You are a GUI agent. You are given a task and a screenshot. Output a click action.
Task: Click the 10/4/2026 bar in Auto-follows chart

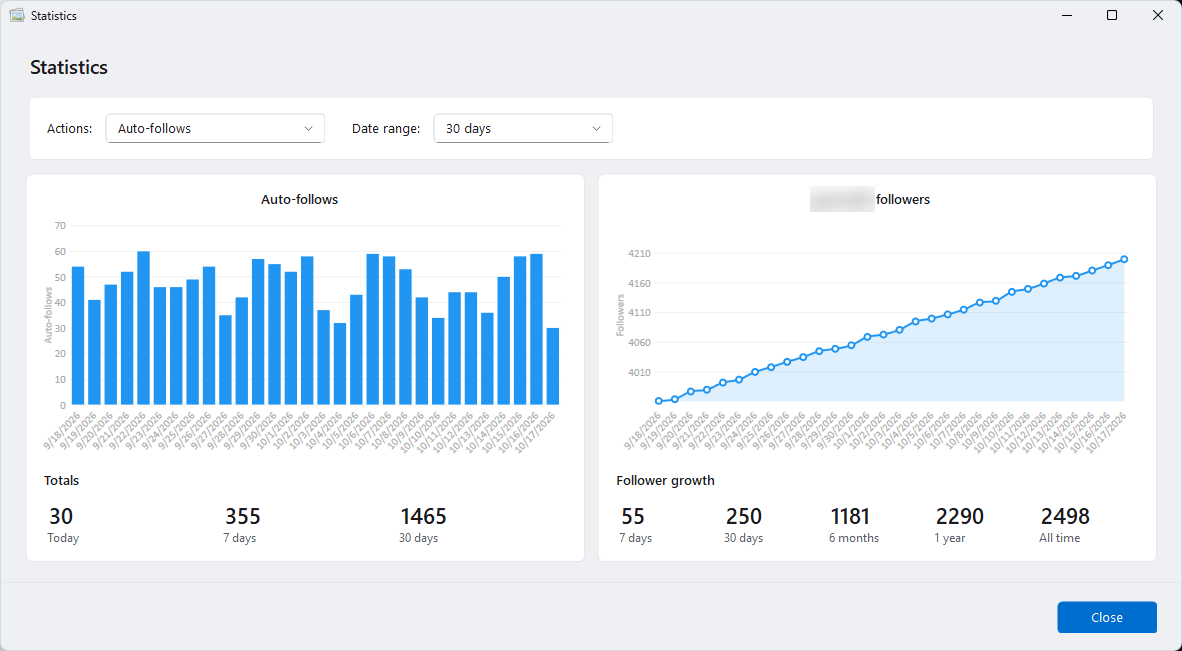[340, 364]
